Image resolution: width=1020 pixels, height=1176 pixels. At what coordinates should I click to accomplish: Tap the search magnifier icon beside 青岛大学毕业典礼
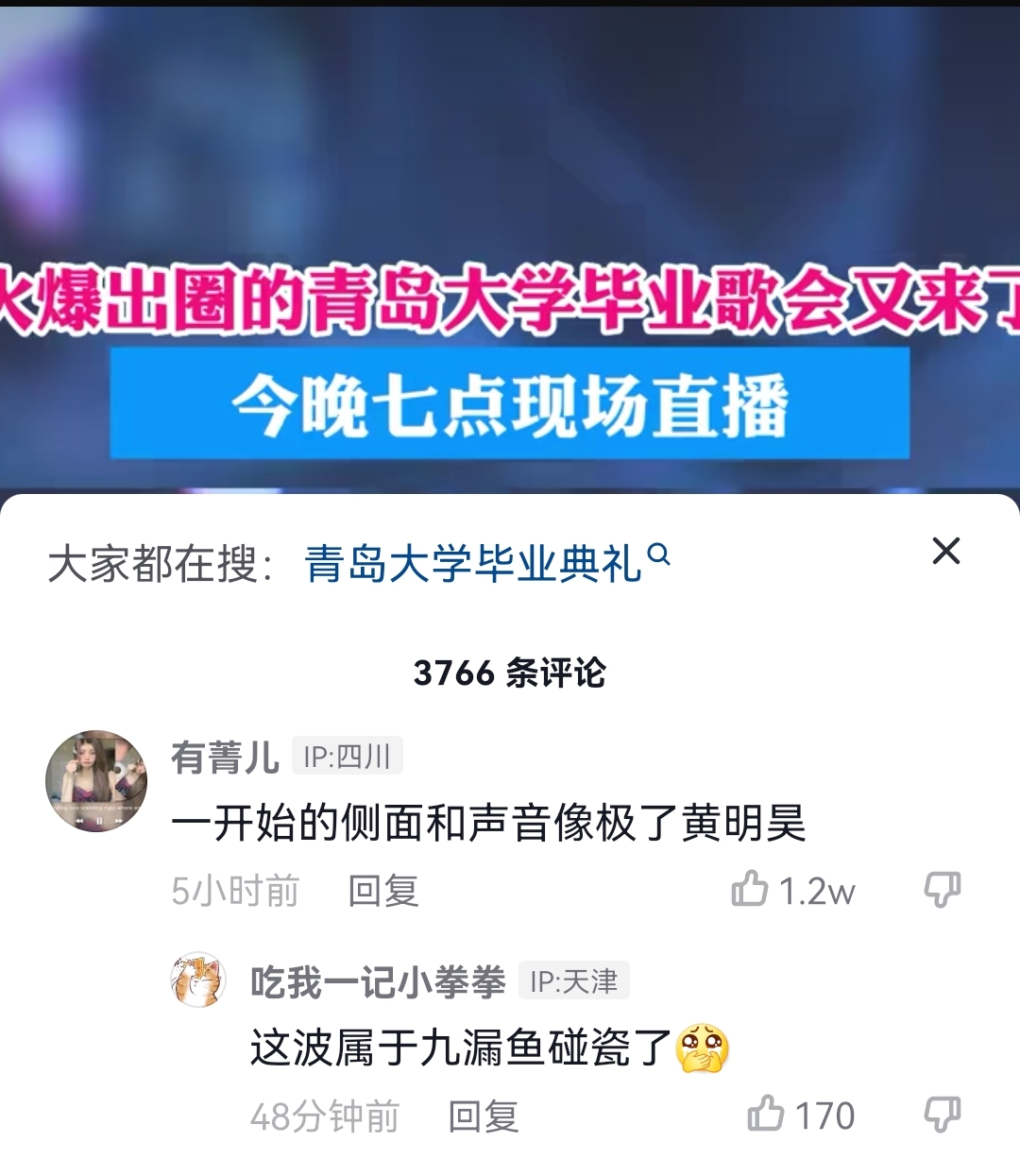[659, 554]
